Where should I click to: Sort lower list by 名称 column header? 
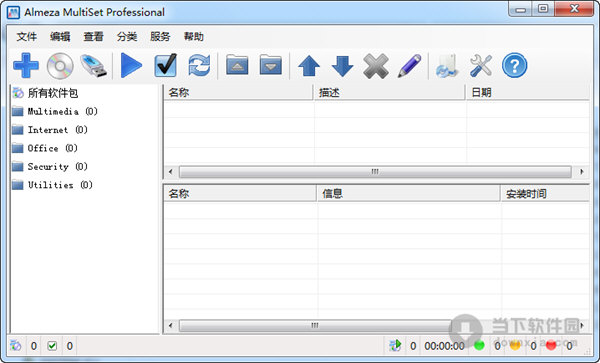pyautogui.click(x=240, y=194)
